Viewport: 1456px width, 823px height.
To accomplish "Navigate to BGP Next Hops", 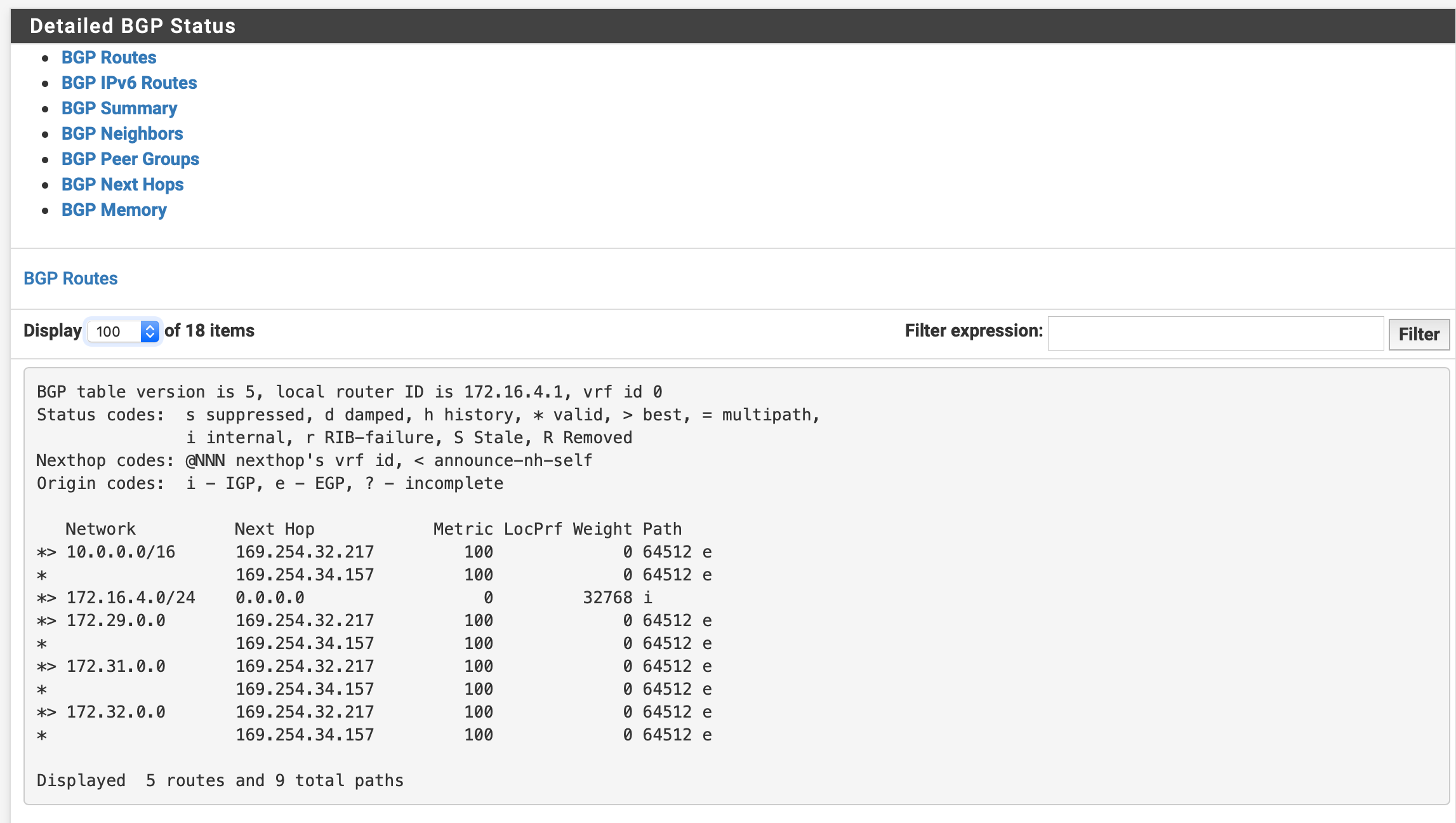I will pos(122,184).
